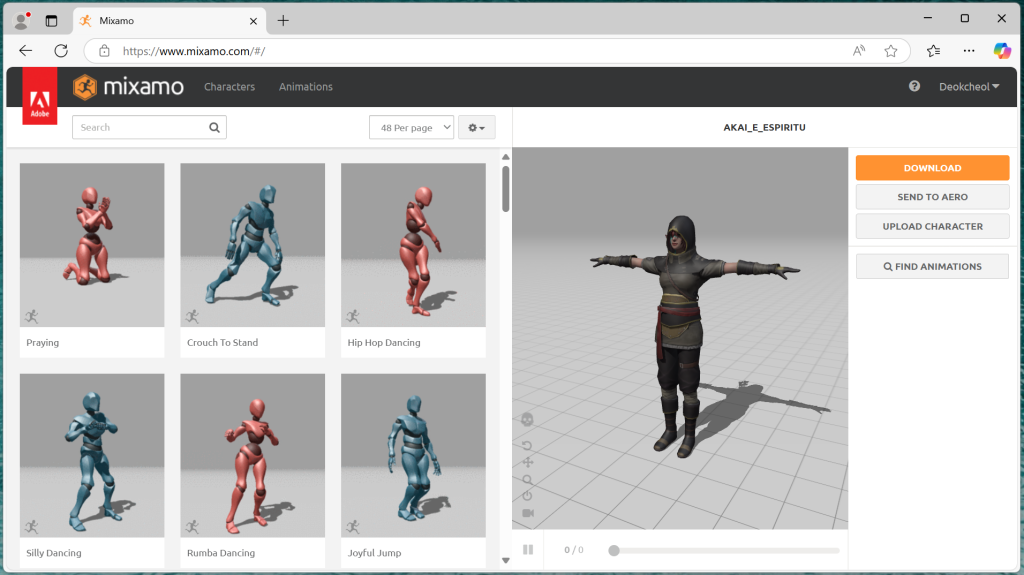1024x575 pixels.
Task: Click the animation list scrollbar thumb
Action: coord(505,189)
